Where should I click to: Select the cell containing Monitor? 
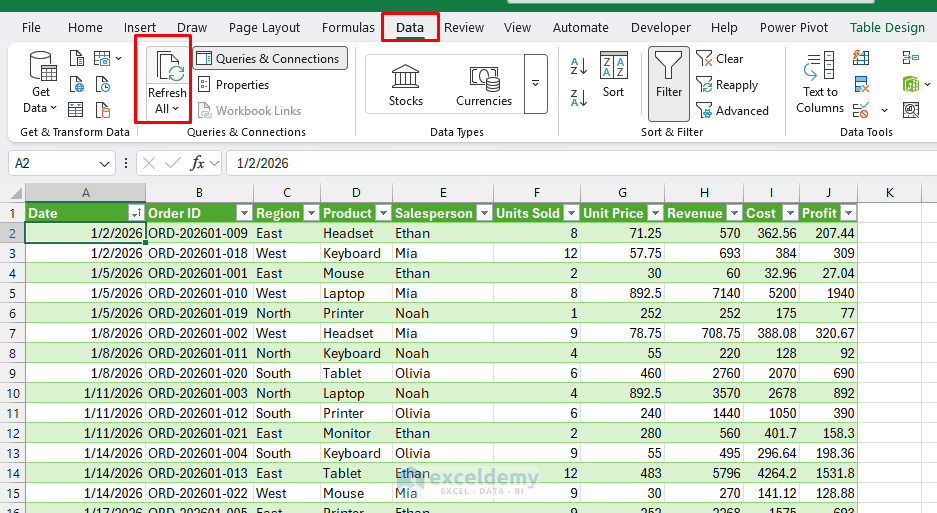356,433
